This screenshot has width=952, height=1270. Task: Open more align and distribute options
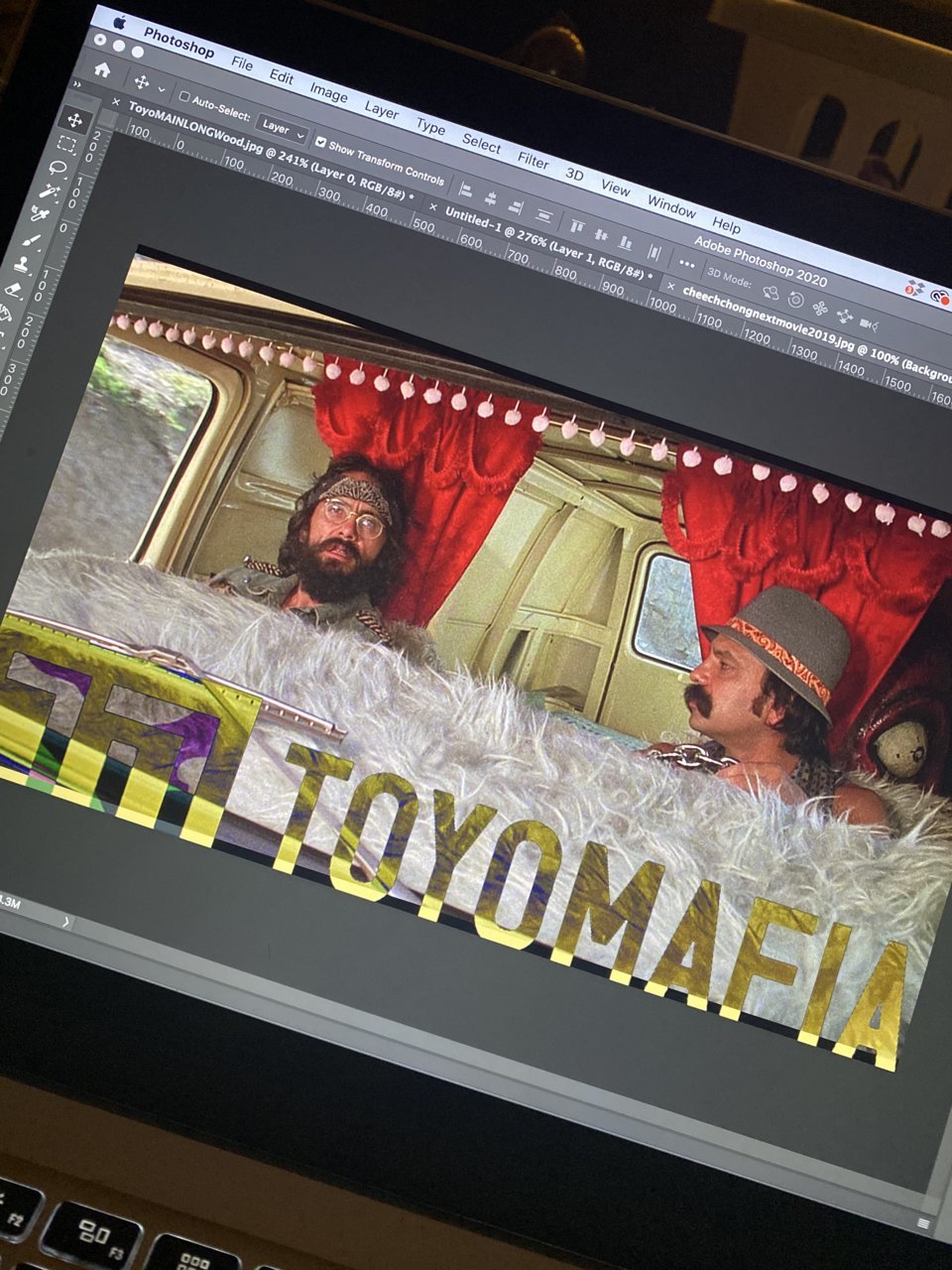(687, 263)
